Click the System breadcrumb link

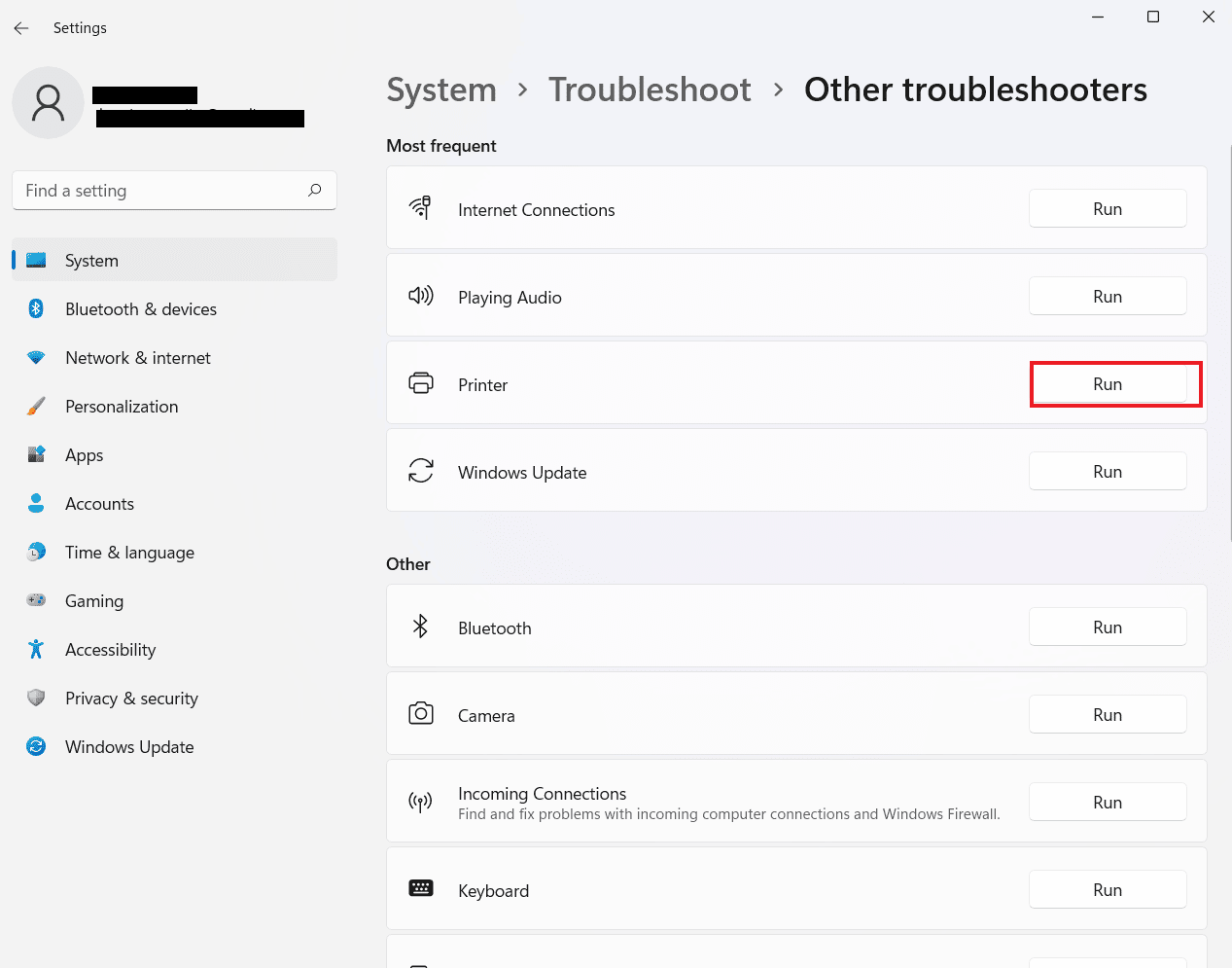coord(441,90)
